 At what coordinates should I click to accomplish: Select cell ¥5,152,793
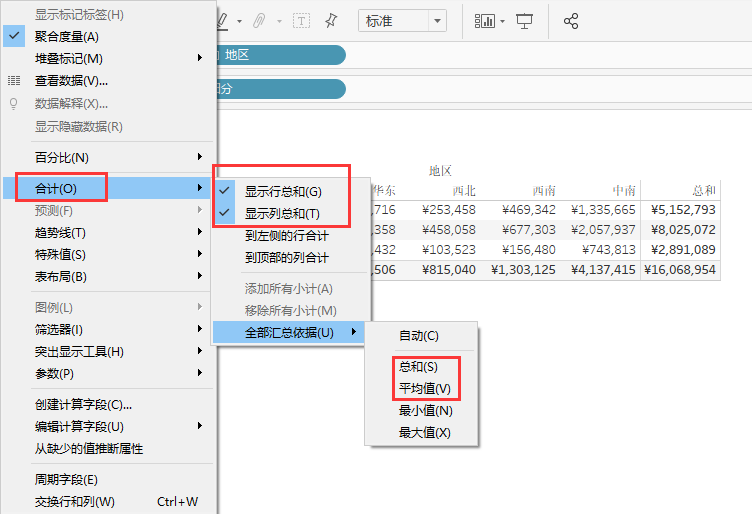(683, 210)
